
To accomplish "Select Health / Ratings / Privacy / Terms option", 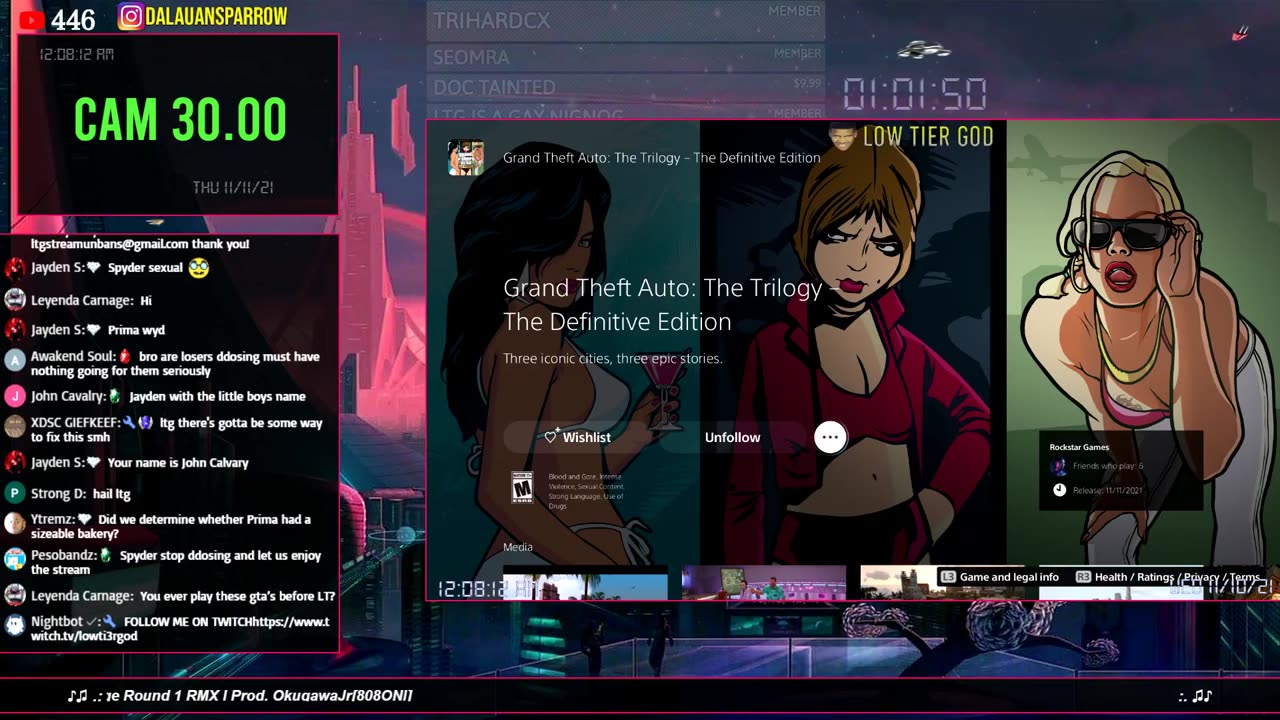I will click(x=1168, y=577).
